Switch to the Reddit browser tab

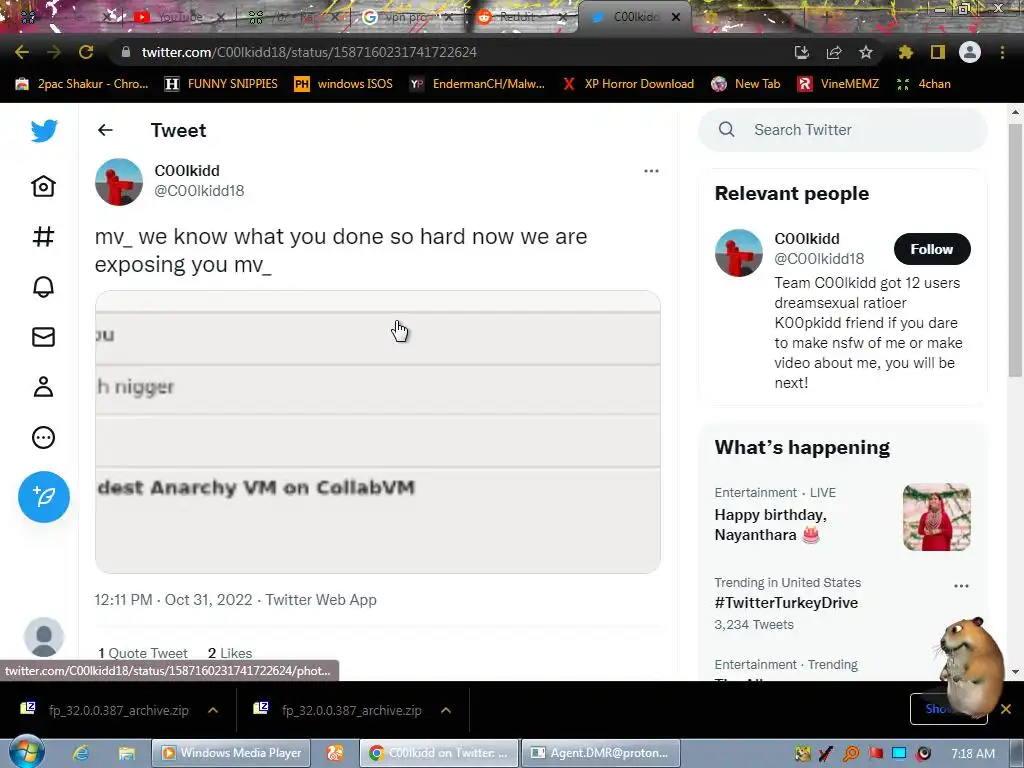pyautogui.click(x=522, y=17)
